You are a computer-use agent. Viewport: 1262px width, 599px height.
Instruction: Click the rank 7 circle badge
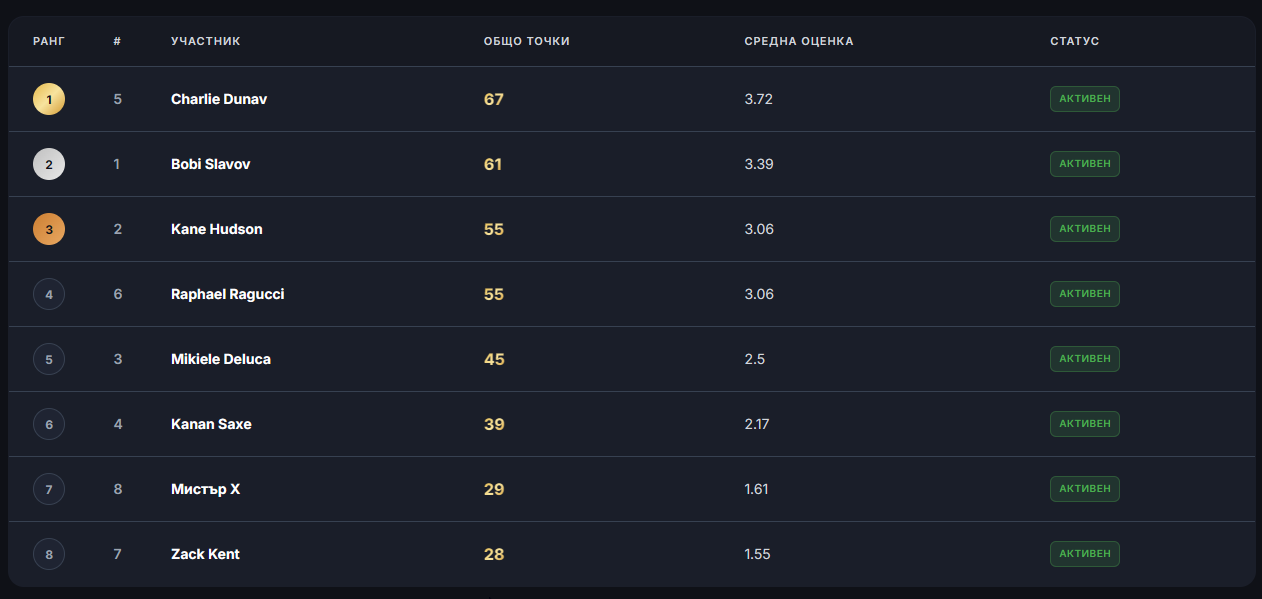tap(49, 489)
